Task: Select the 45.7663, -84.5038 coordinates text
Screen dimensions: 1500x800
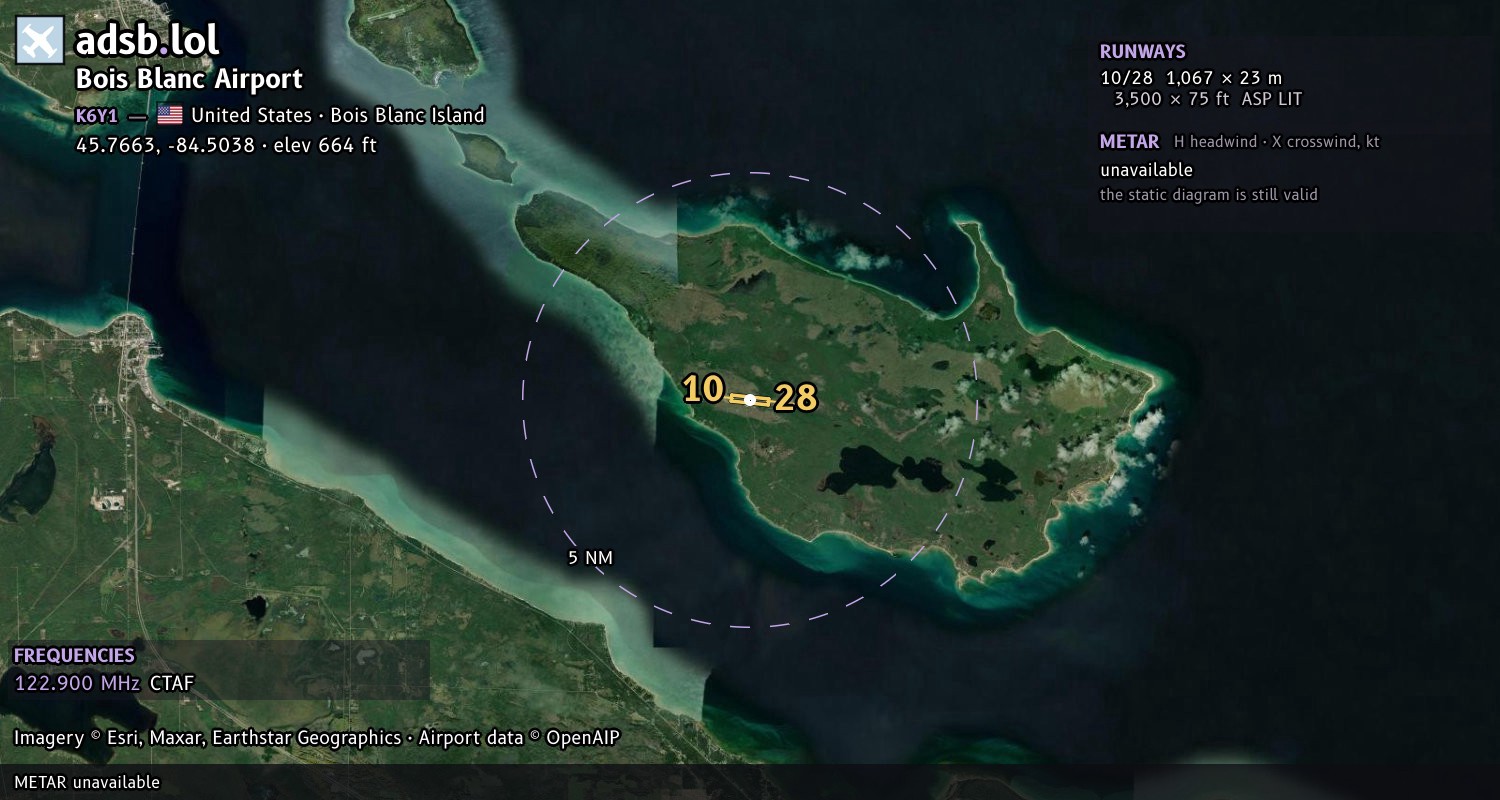Action: 226,145
